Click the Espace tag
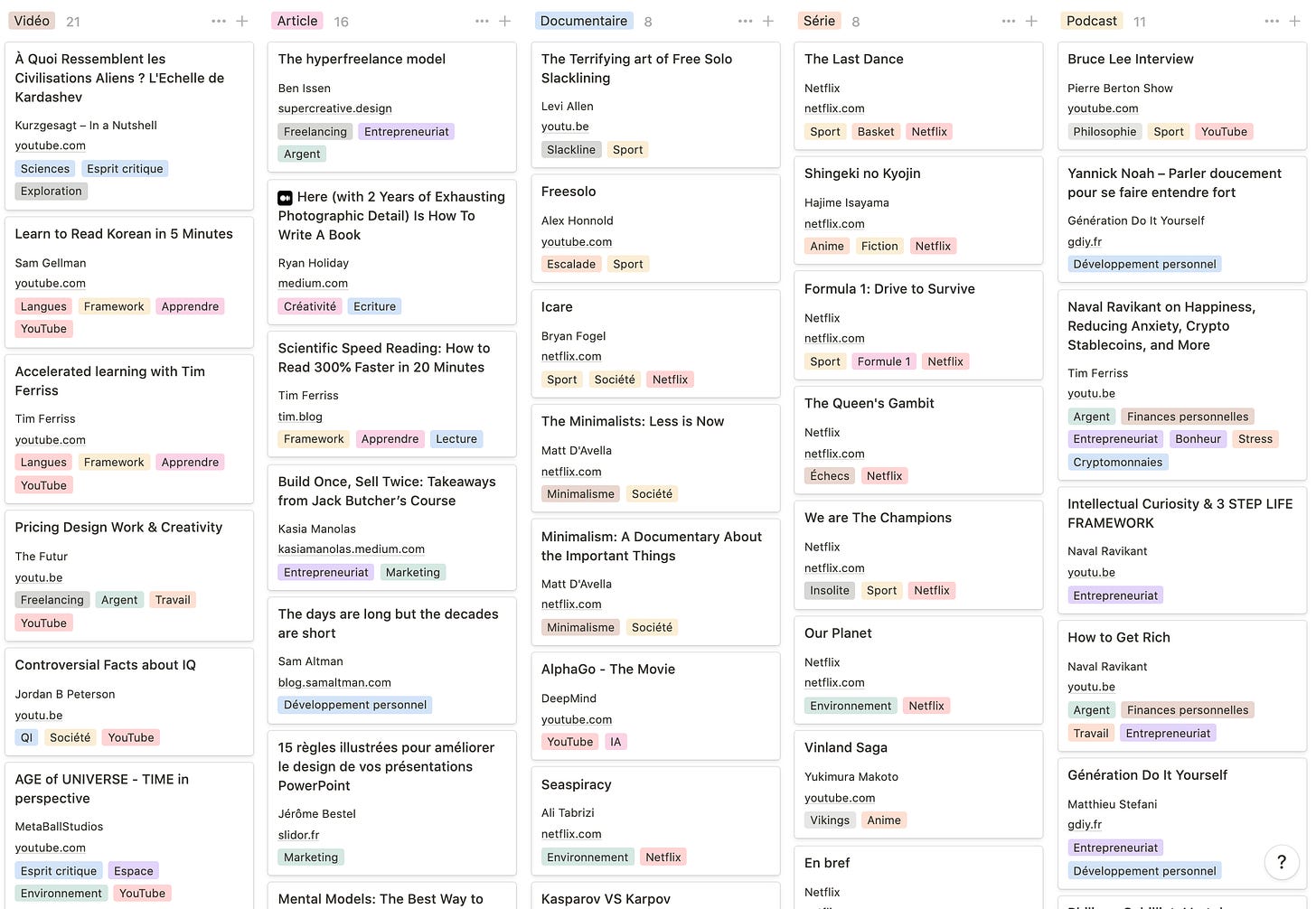 [134, 871]
